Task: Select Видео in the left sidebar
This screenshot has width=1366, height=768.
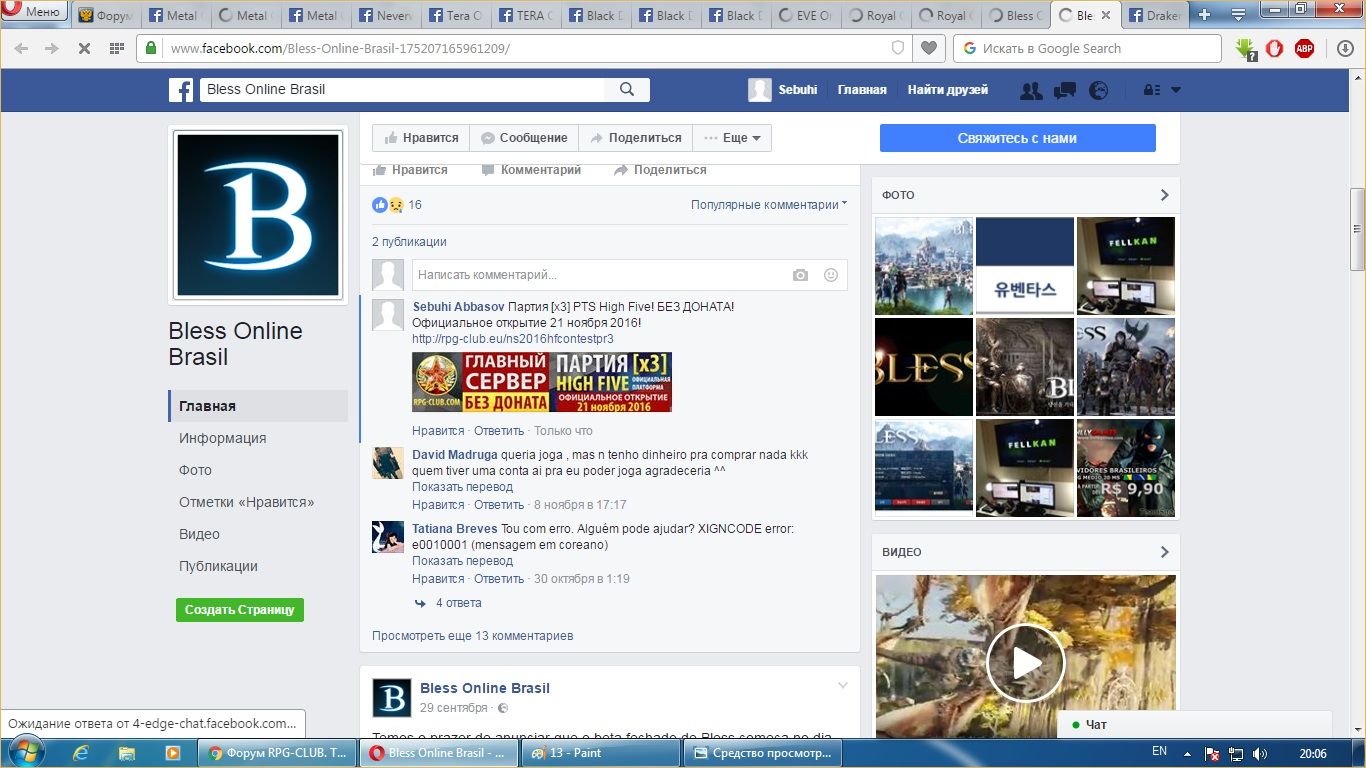Action: 199,534
